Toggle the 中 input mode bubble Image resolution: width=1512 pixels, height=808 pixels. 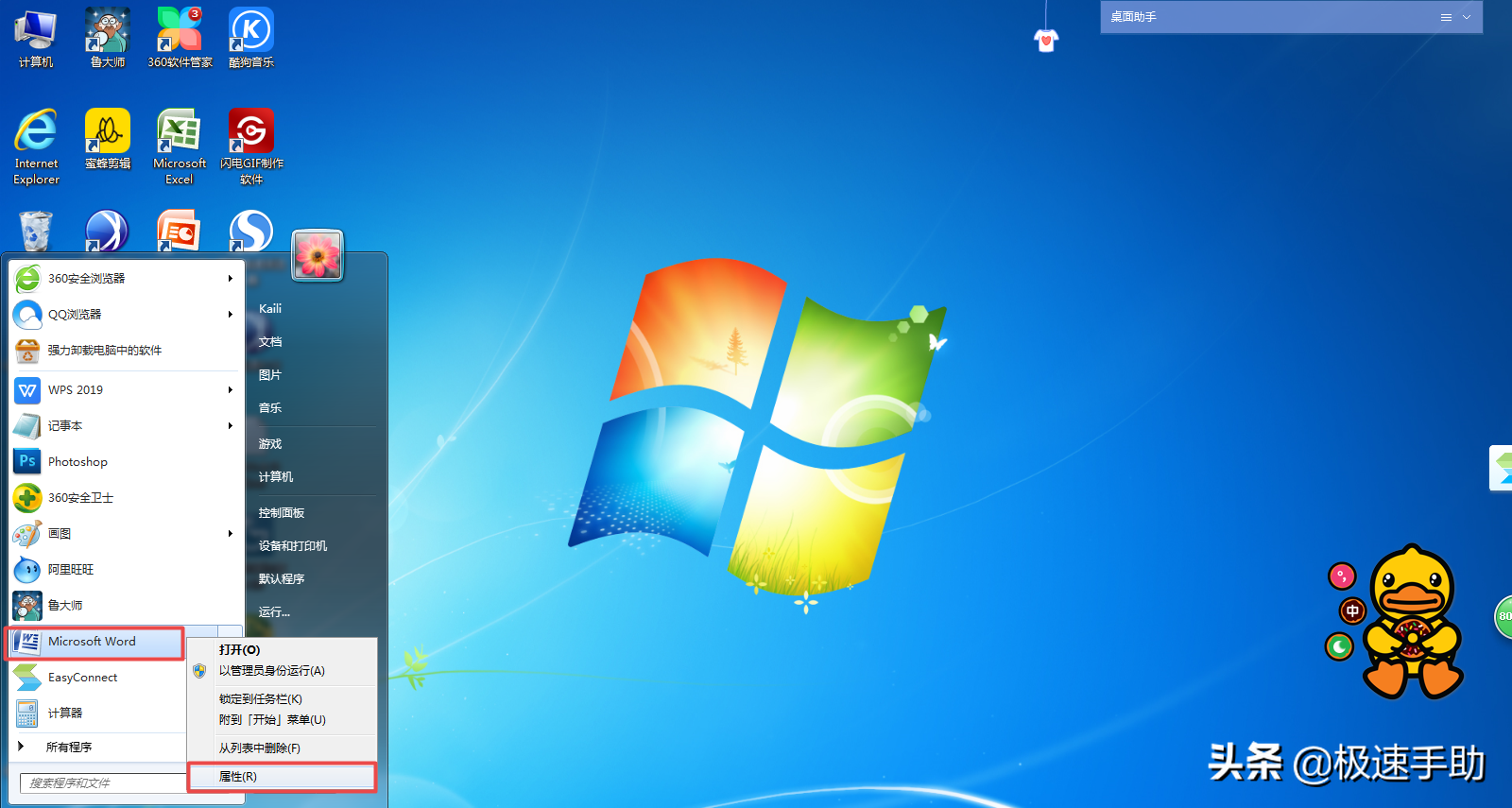[x=1352, y=611]
